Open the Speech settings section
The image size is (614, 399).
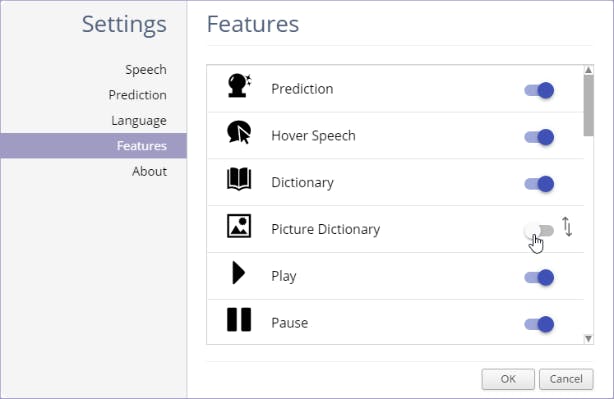[146, 70]
